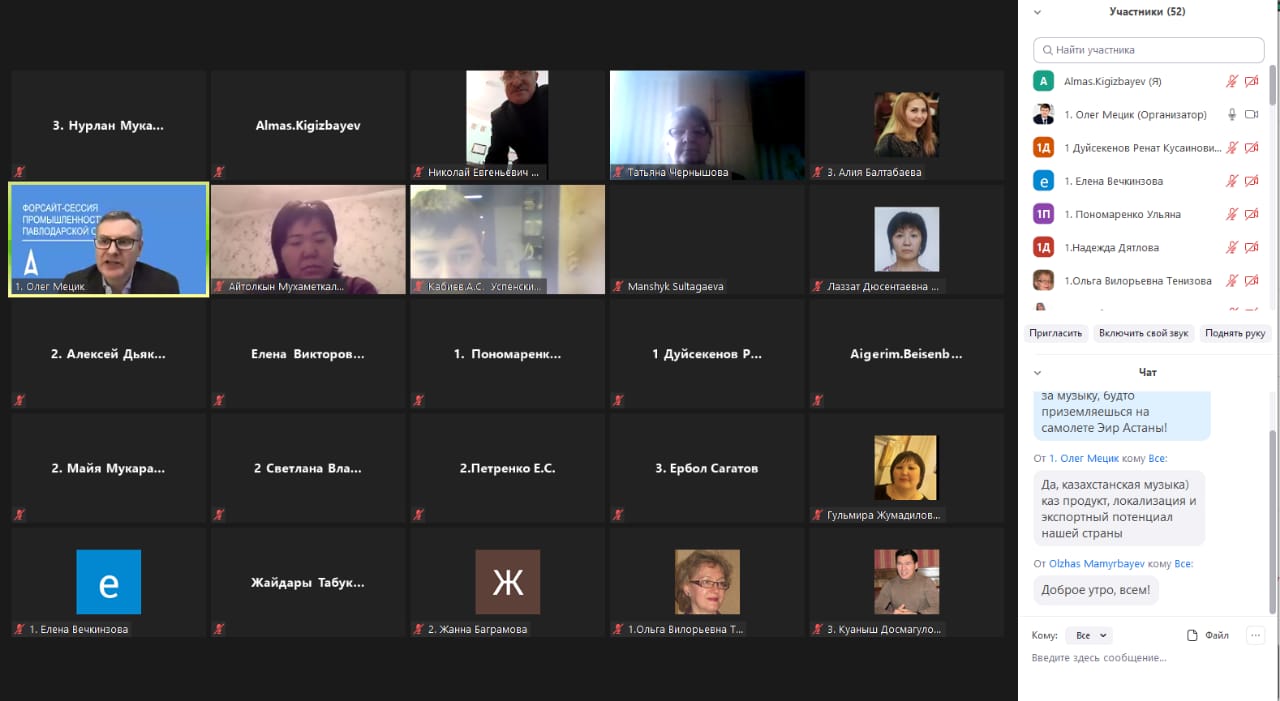
Task: Click Надежда Дятлова's camera-off icon in list
Action: click(1251, 247)
